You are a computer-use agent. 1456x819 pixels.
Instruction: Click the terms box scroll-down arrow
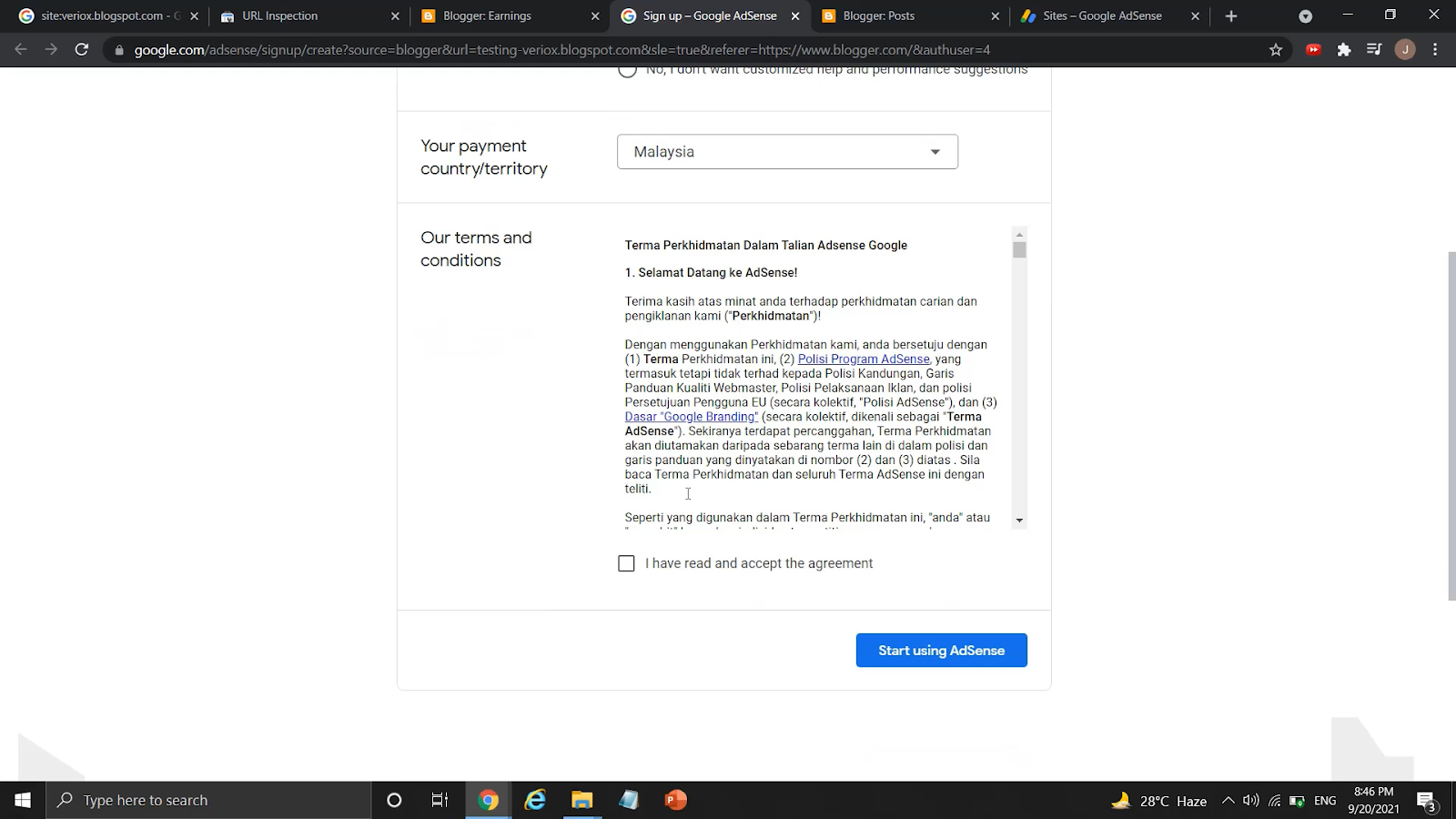[x=1019, y=521]
